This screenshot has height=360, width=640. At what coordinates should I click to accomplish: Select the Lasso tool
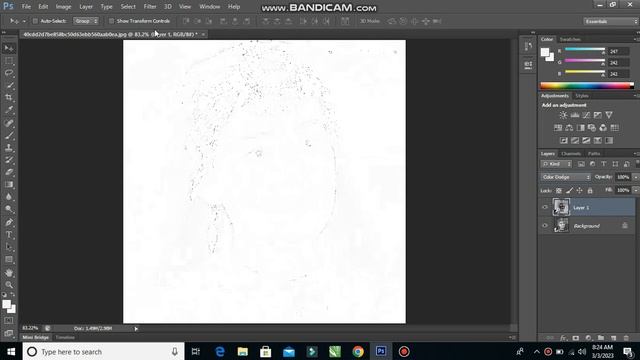pos(9,73)
